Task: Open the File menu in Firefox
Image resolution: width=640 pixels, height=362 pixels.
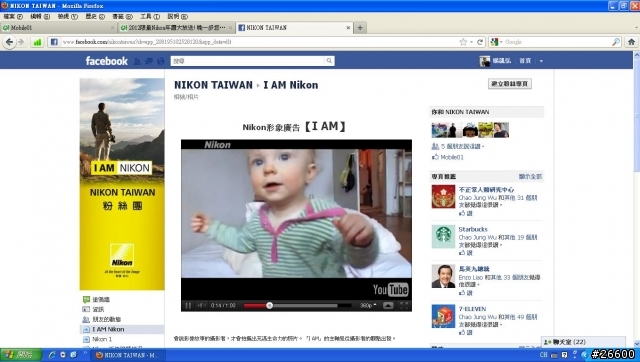Action: pyautogui.click(x=13, y=17)
